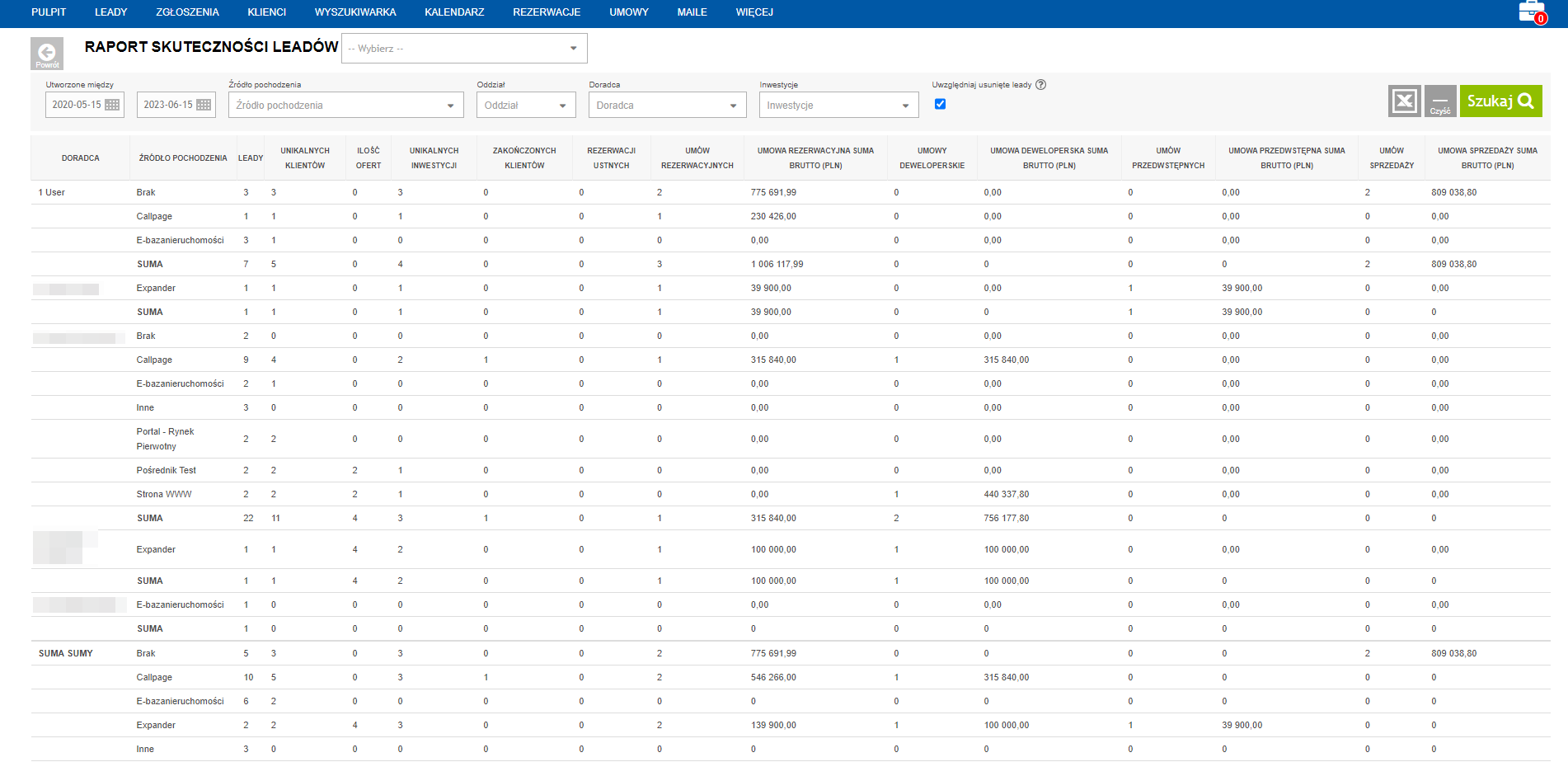Viewport: 1568px width, 762px height.
Task: Toggle Uwzględniaj usunięte leady checkbox
Action: [940, 104]
